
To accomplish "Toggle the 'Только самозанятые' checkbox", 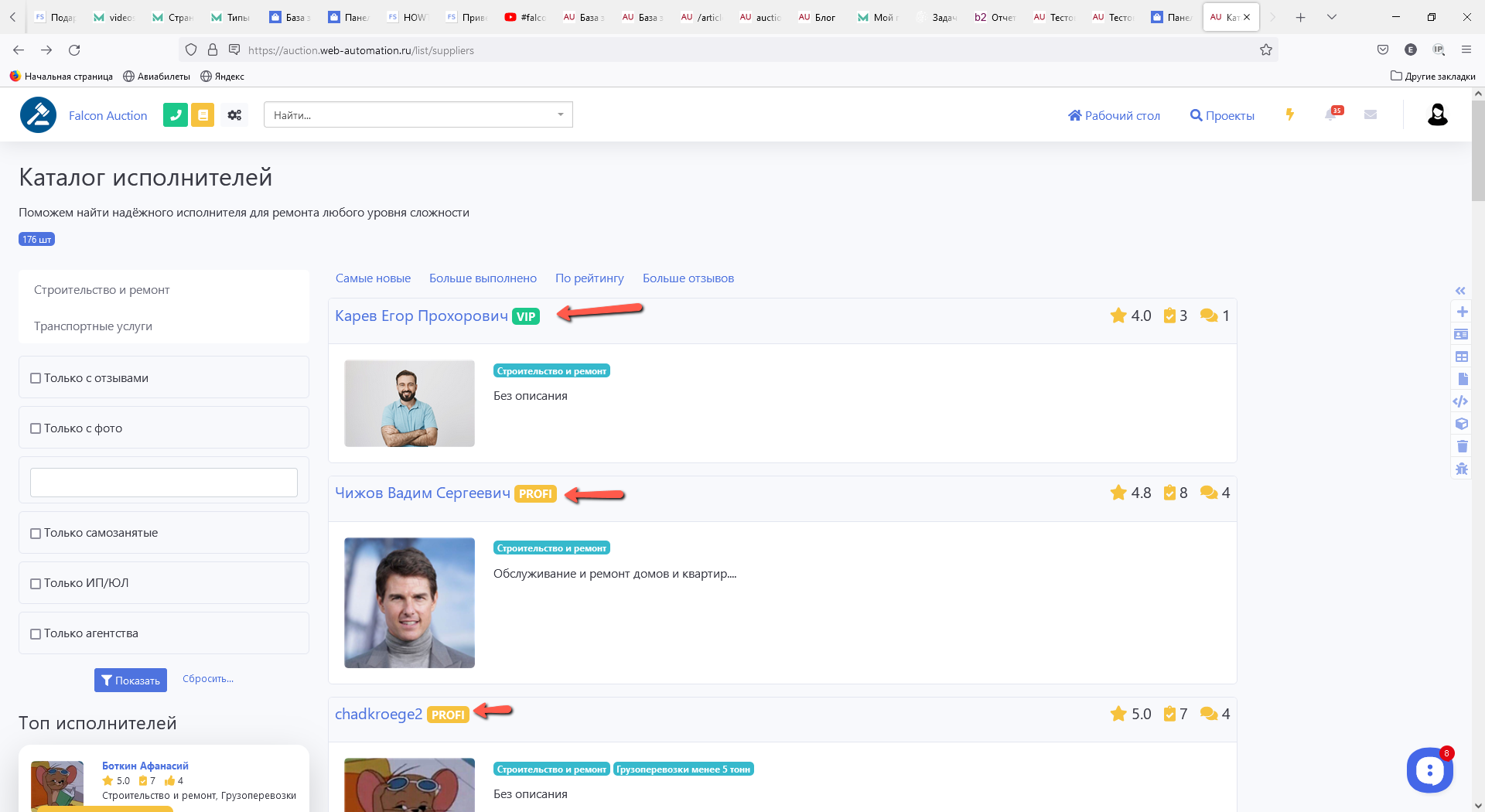I will coord(36,534).
